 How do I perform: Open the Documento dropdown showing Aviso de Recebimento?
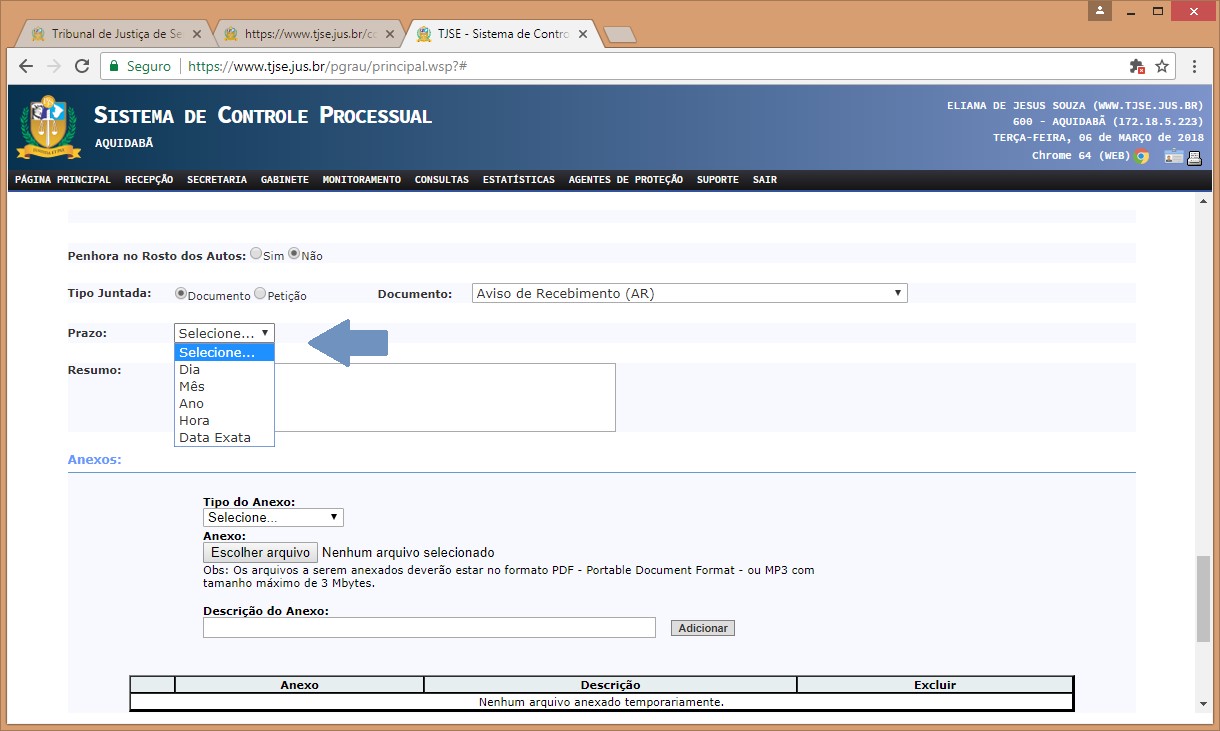pos(689,294)
